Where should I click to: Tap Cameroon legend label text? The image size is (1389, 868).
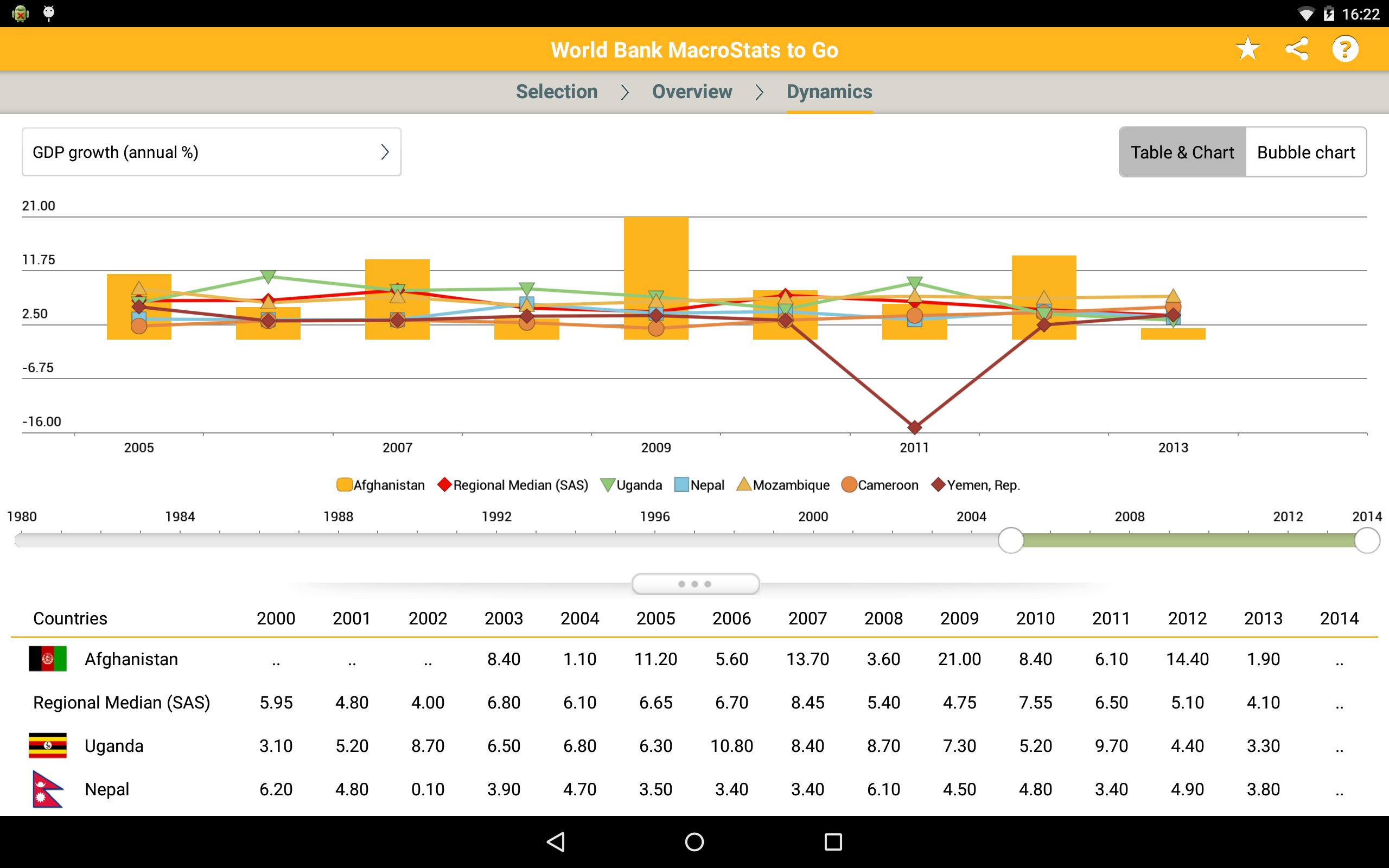[888, 485]
